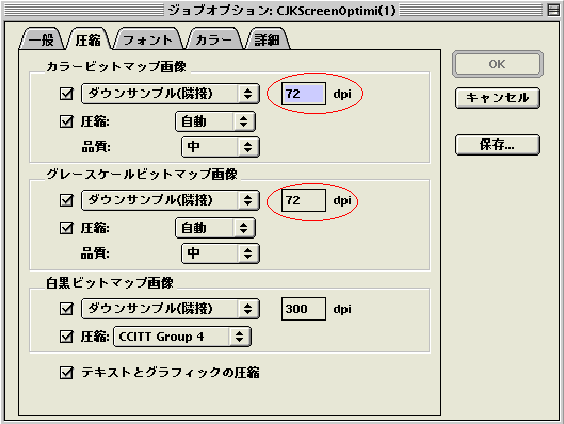Switch to the 一般 tab
Viewport: 564px width, 424px height.
(x=41, y=39)
